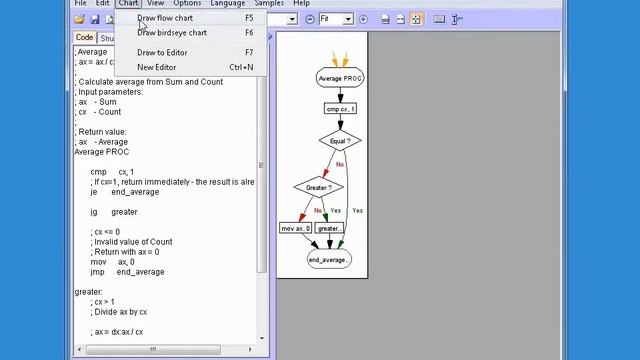Open the Help menu
640x360 pixels.
point(301,3)
